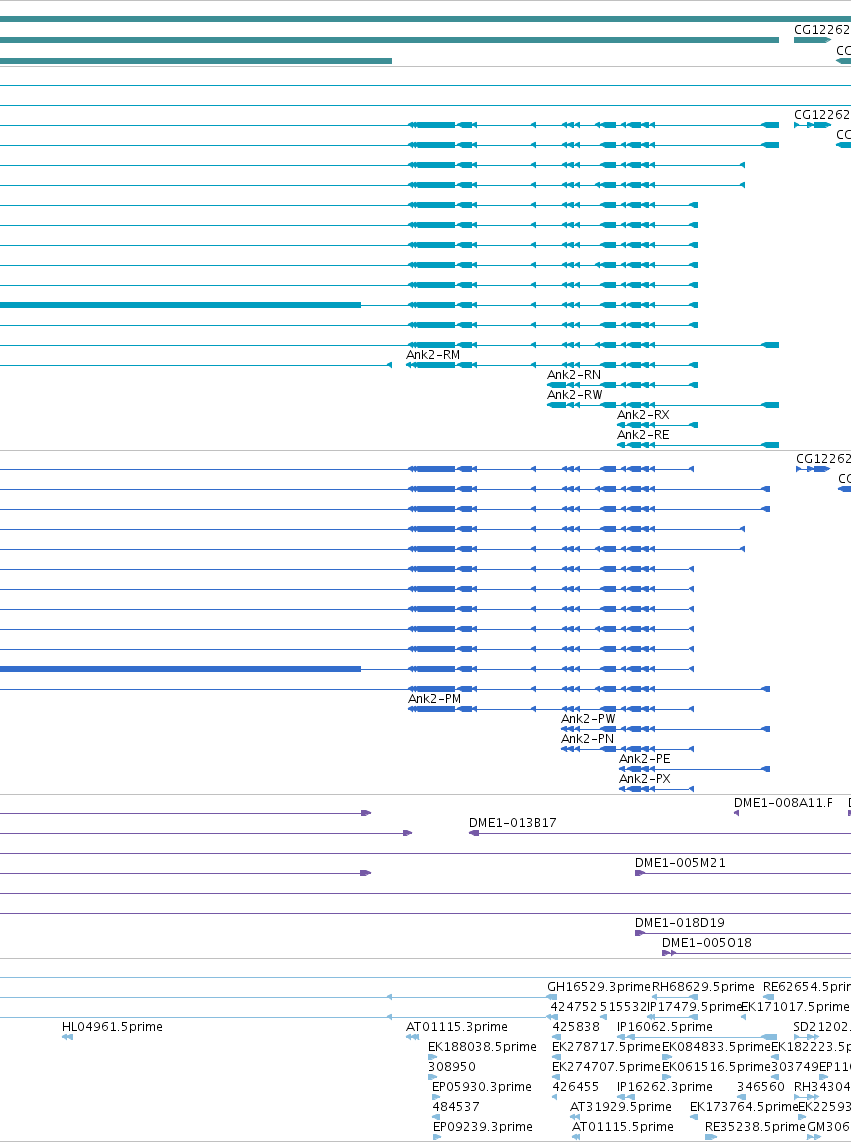Click the AT31929.5prime EST label
This screenshot has width=851, height=1142.
(621, 1106)
